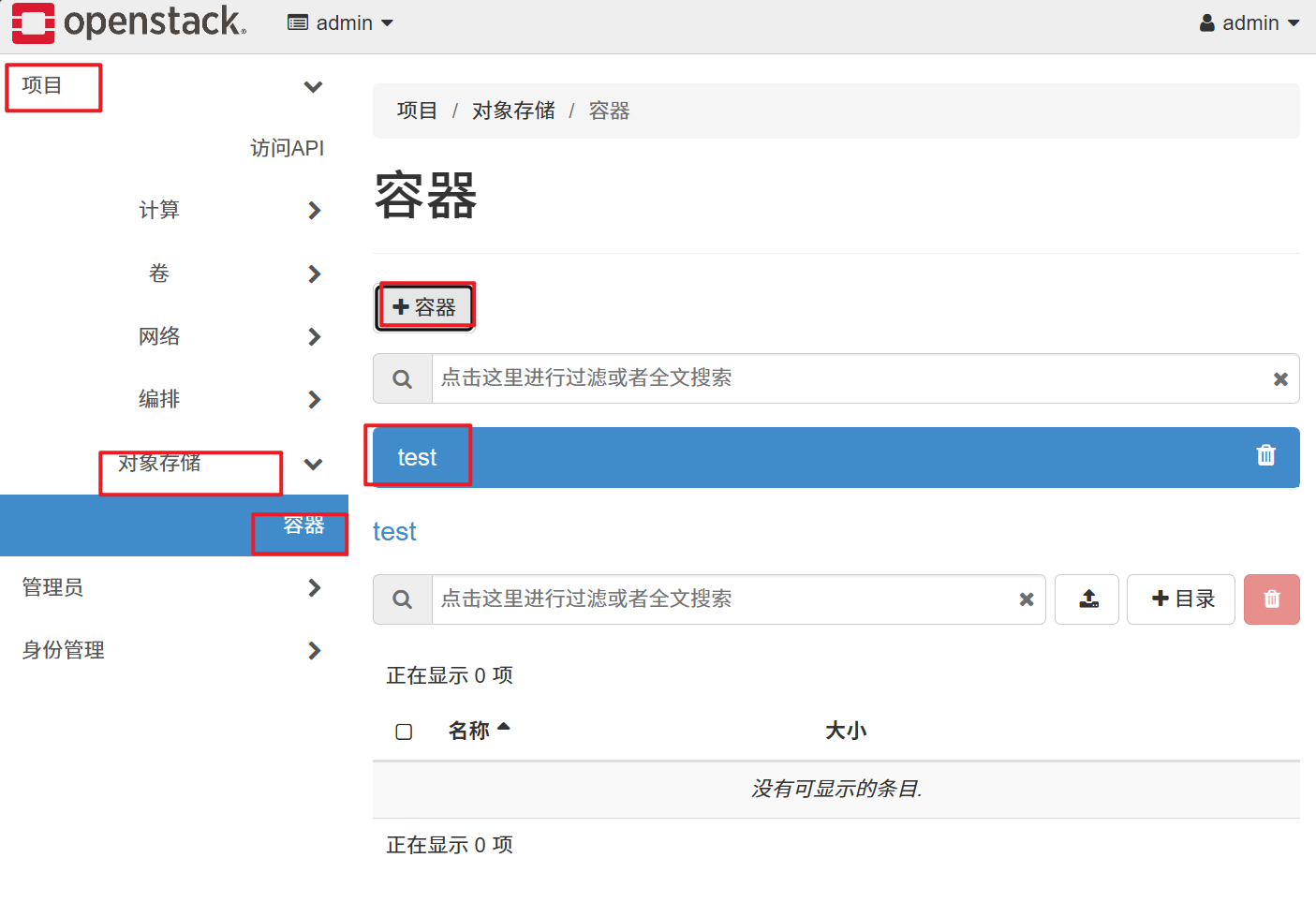
Task: Click the user icon beside admin
Action: click(x=1207, y=22)
